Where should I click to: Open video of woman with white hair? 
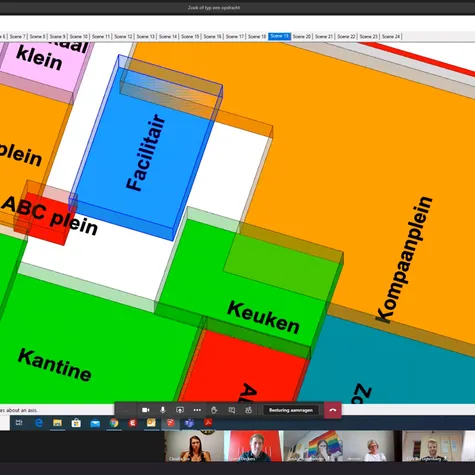pos(371,446)
